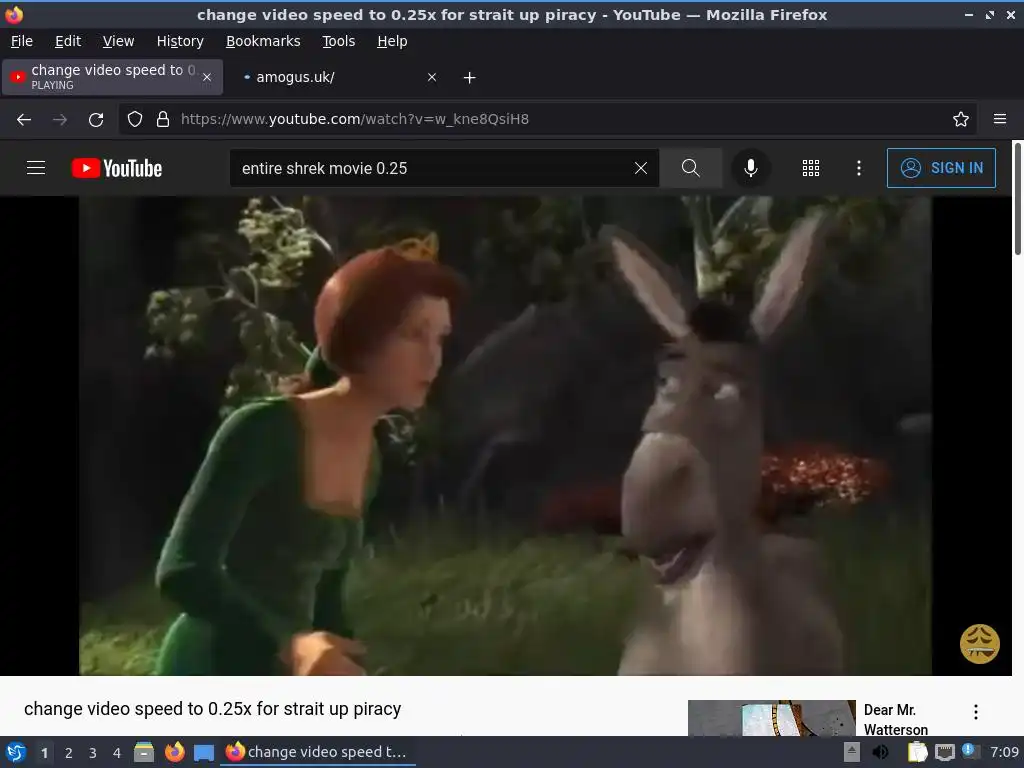Open Firefox application hamburger menu
The height and width of the screenshot is (768, 1024).
[1000, 119]
